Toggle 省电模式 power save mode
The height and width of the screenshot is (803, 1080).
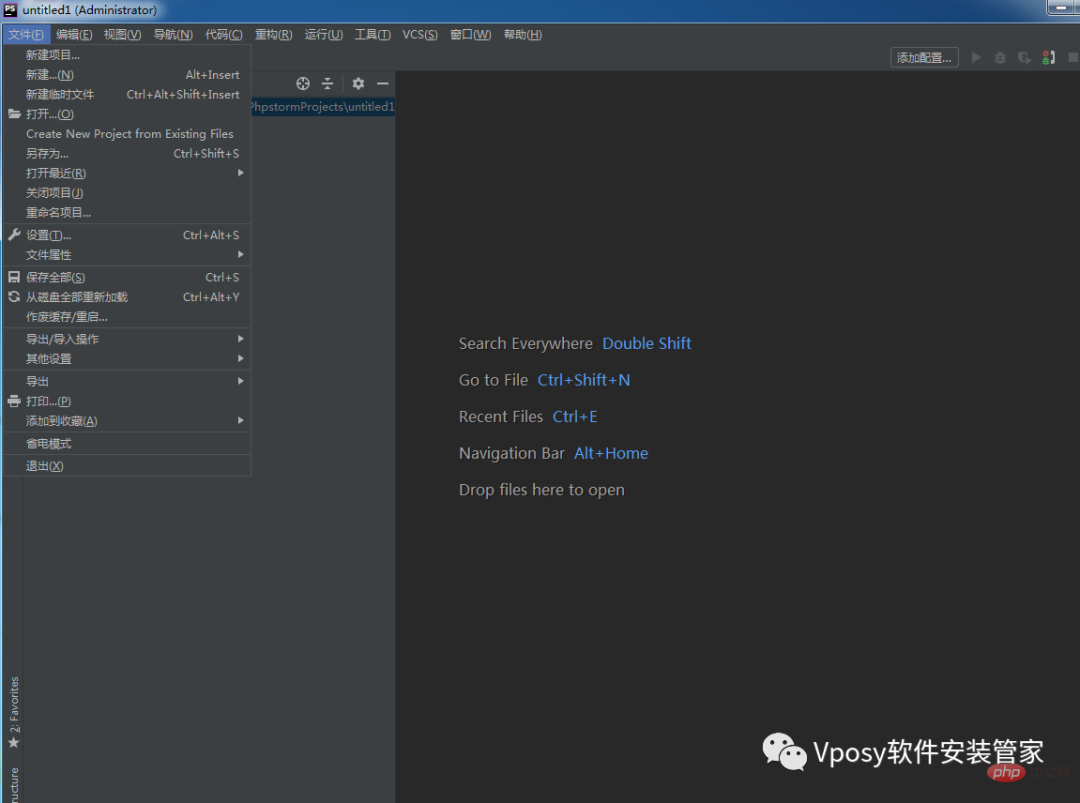click(127, 444)
